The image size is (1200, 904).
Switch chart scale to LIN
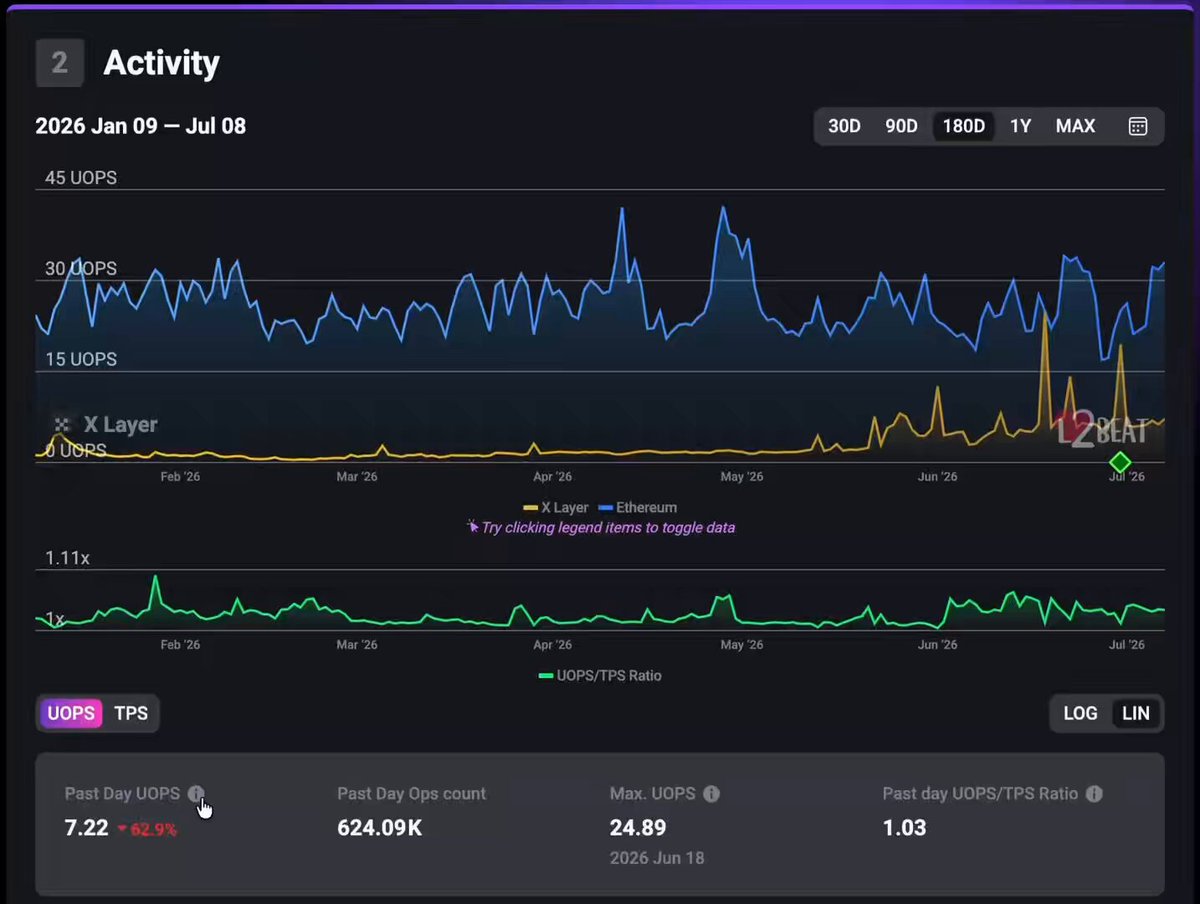tap(1136, 713)
